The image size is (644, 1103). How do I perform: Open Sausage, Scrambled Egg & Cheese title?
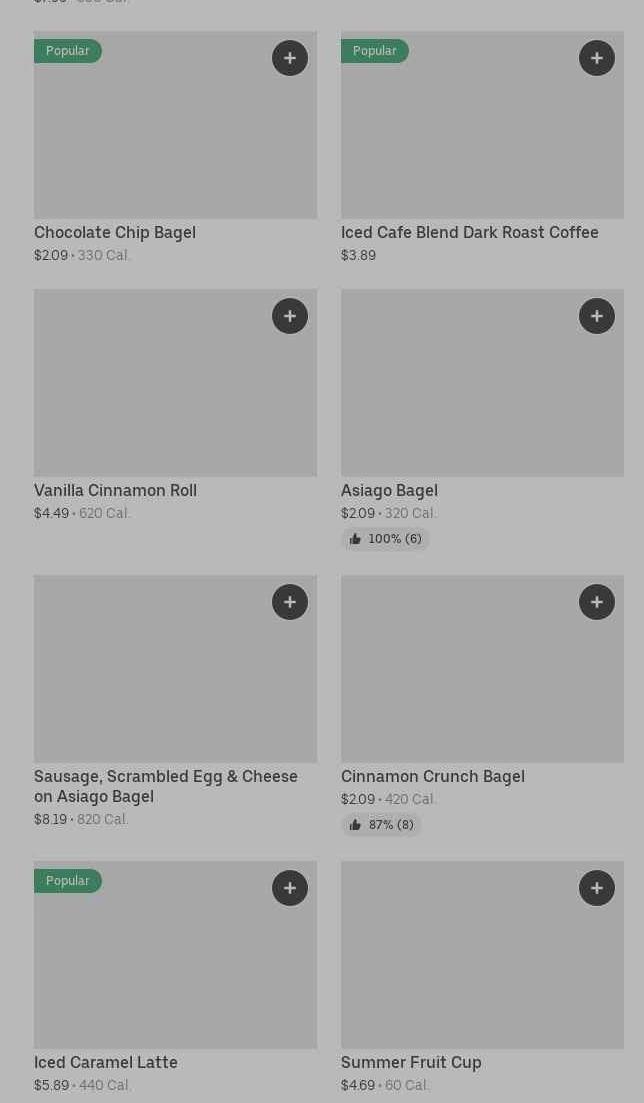pyautogui.click(x=166, y=786)
